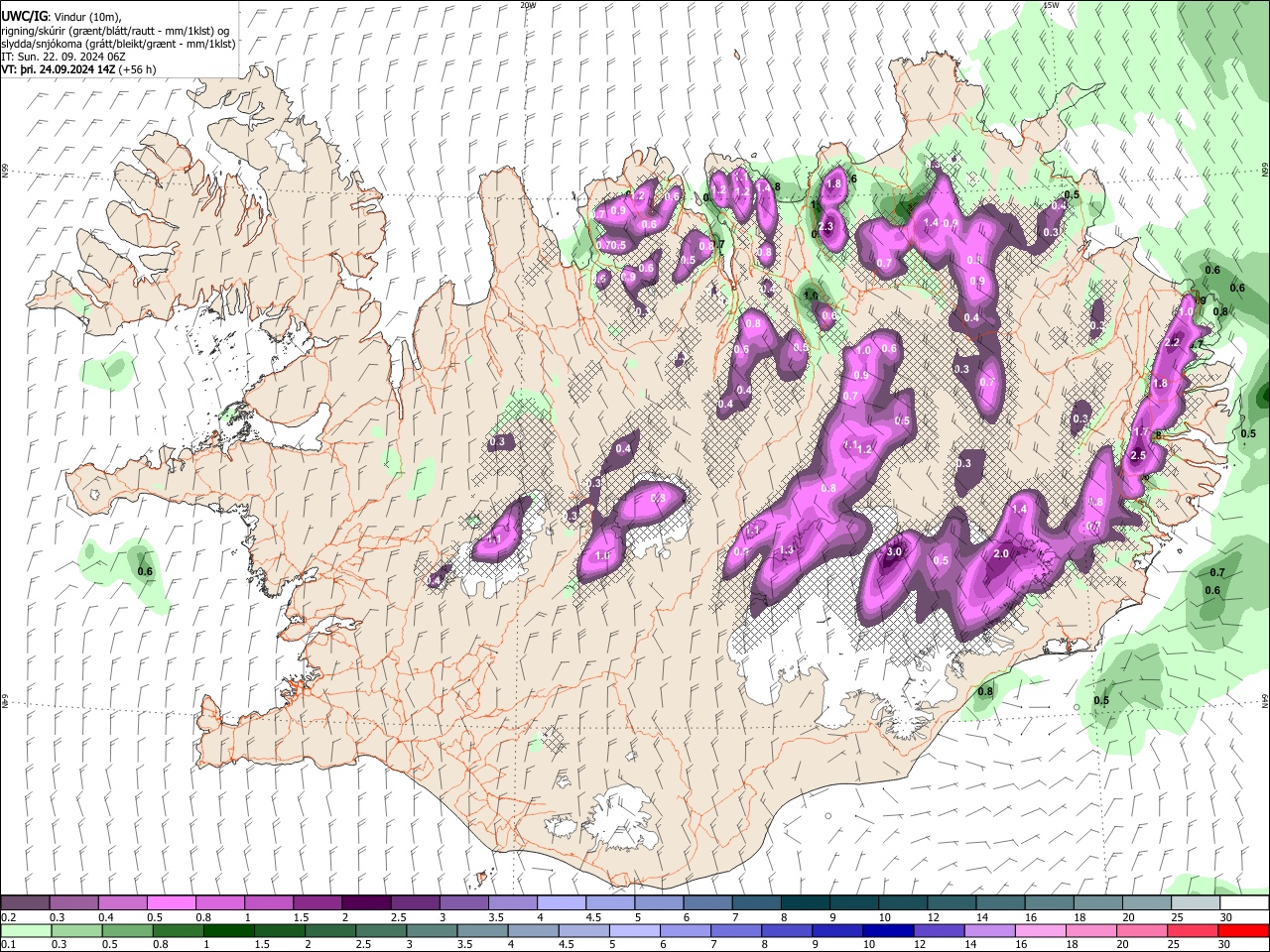Click the rain legend swatch between 4 and 4.5
This screenshot has width=1270, height=952.
point(534,930)
